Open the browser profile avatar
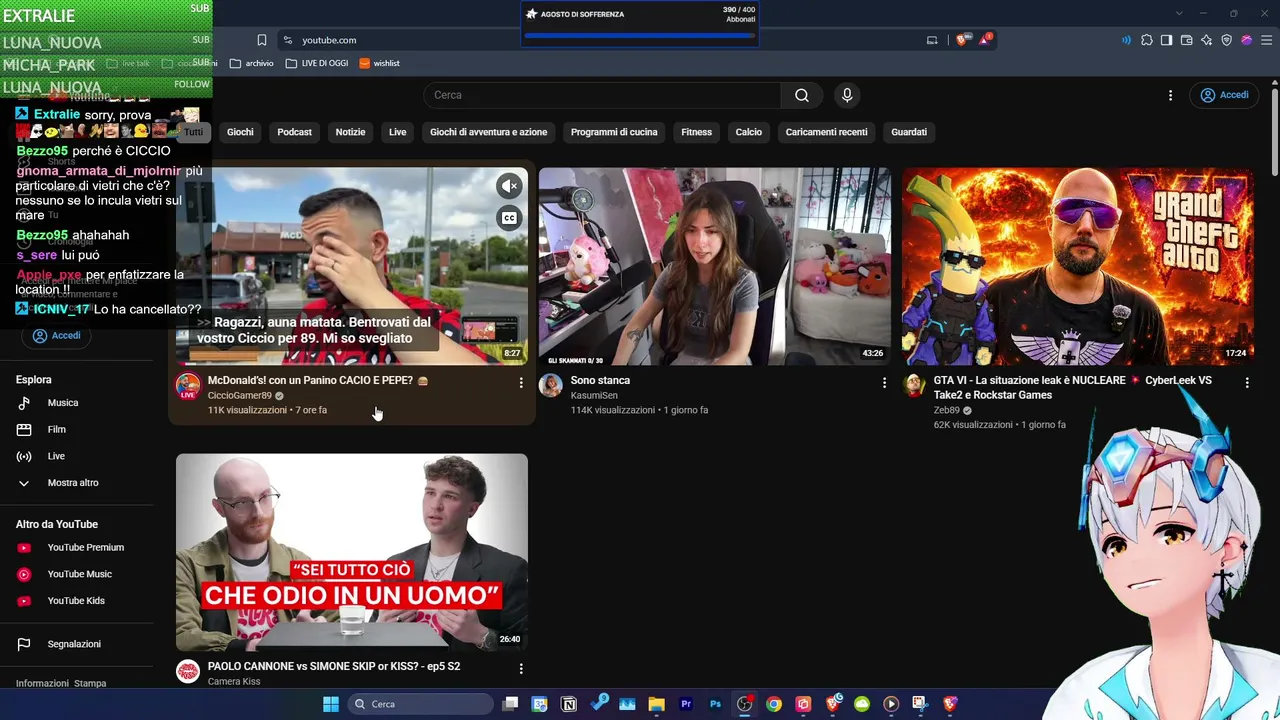This screenshot has height=720, width=1280. (1246, 40)
